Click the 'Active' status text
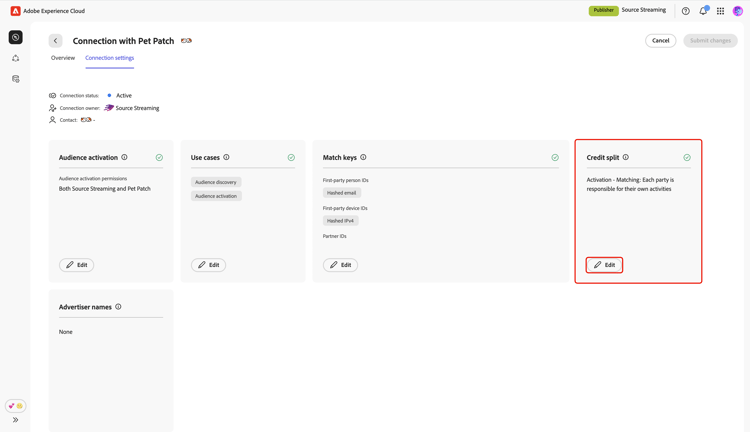The height and width of the screenshot is (432, 750). pos(124,96)
